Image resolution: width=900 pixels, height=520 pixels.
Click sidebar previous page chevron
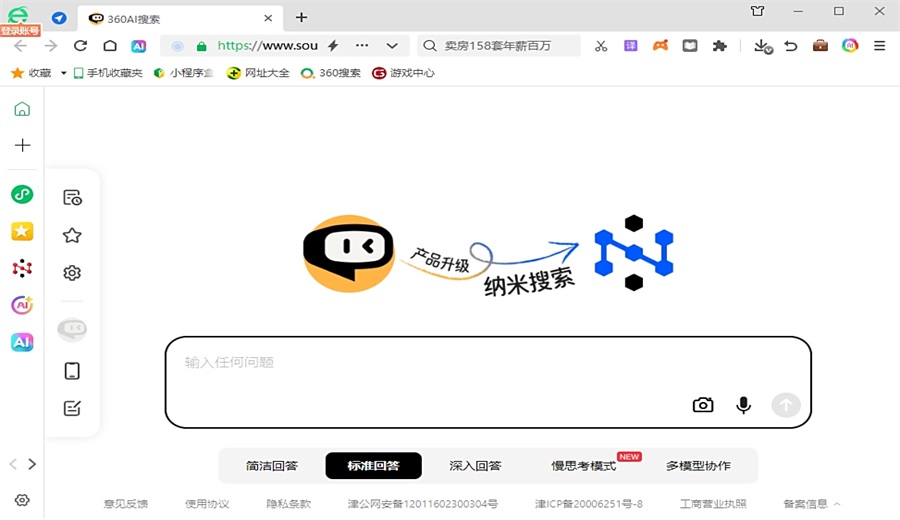(13, 464)
